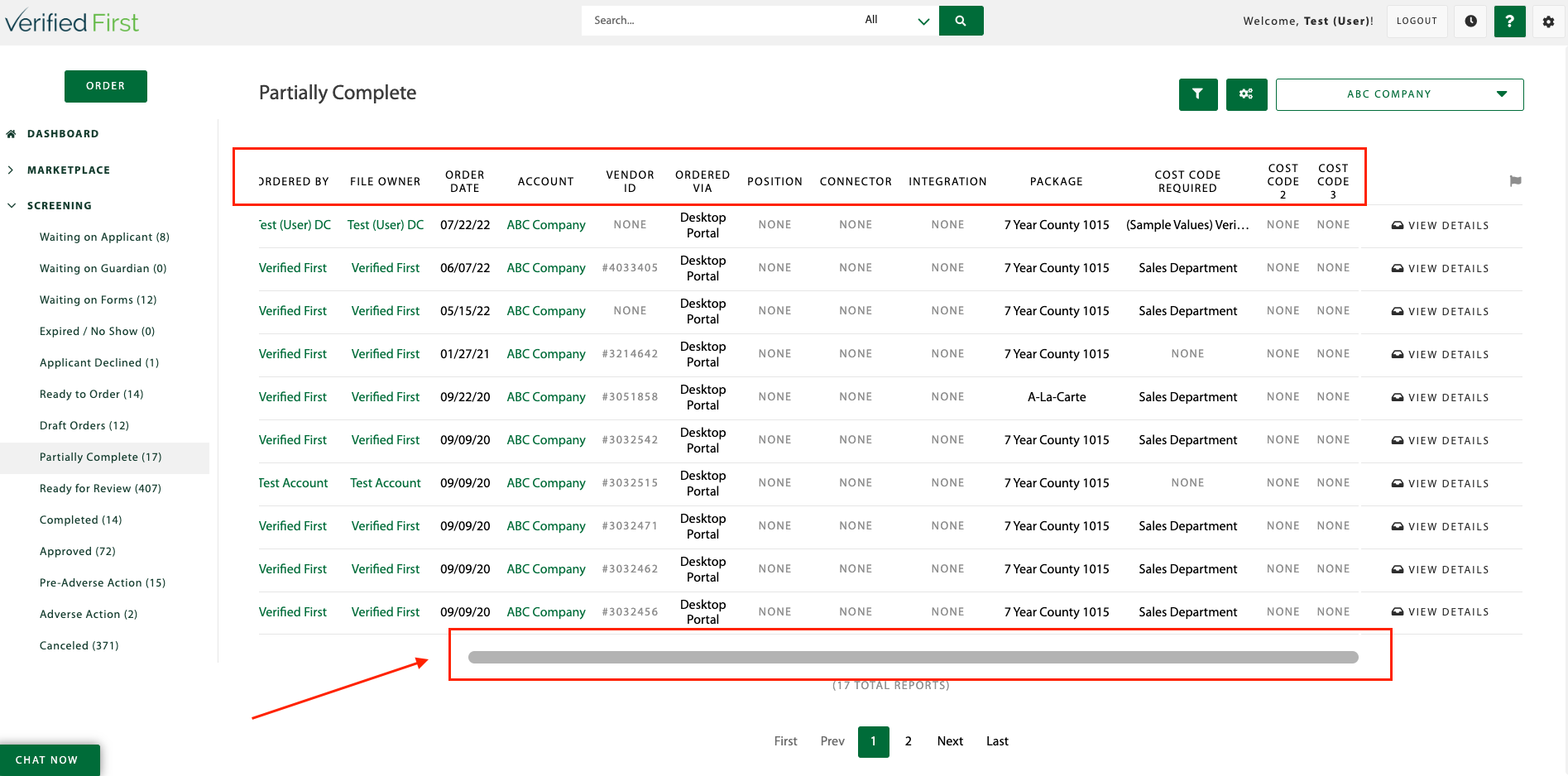Select Ready for Review (407)

click(100, 489)
